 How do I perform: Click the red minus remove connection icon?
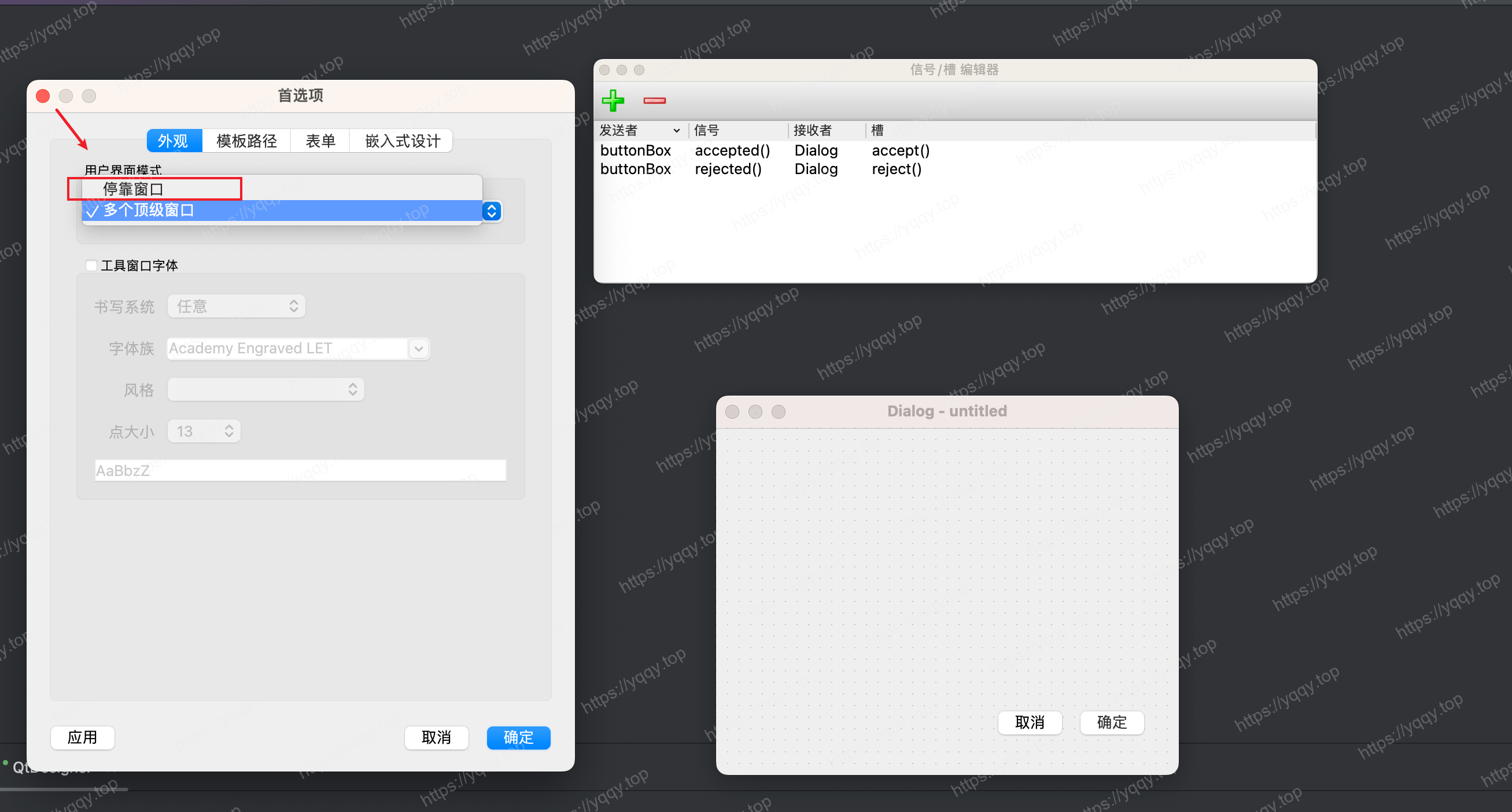coord(654,101)
